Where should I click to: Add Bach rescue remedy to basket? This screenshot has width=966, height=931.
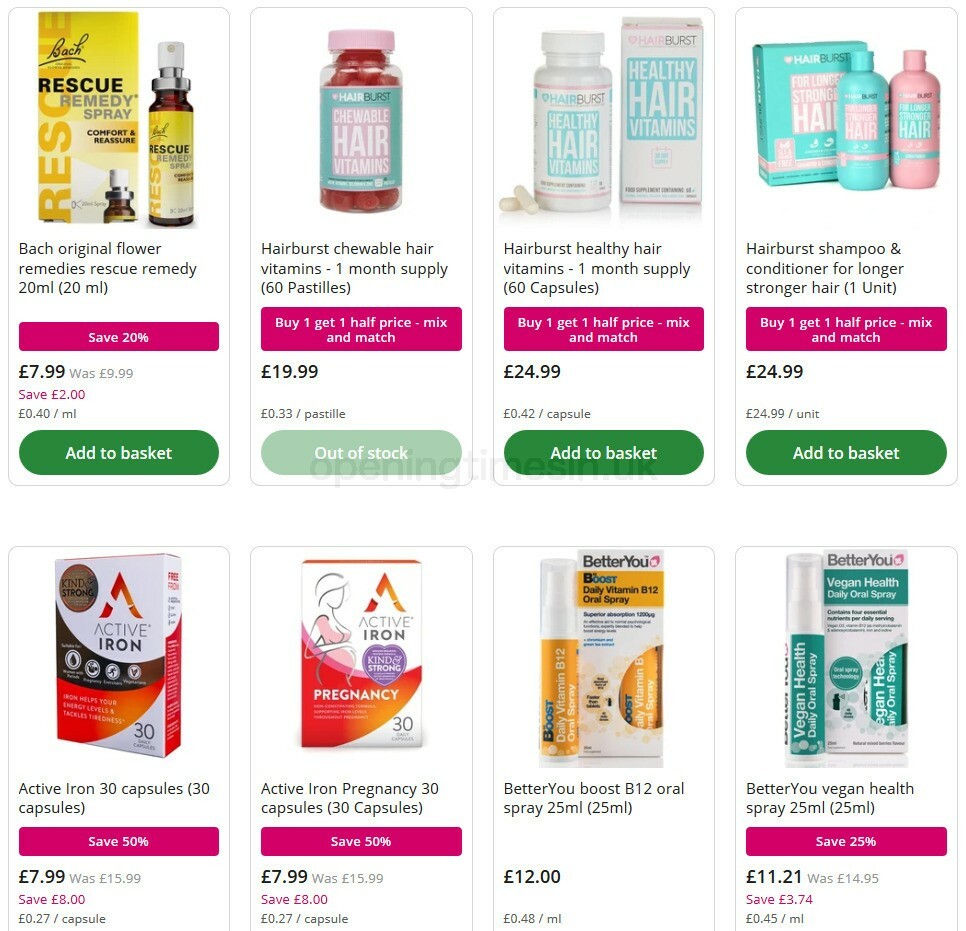pyautogui.click(x=119, y=453)
